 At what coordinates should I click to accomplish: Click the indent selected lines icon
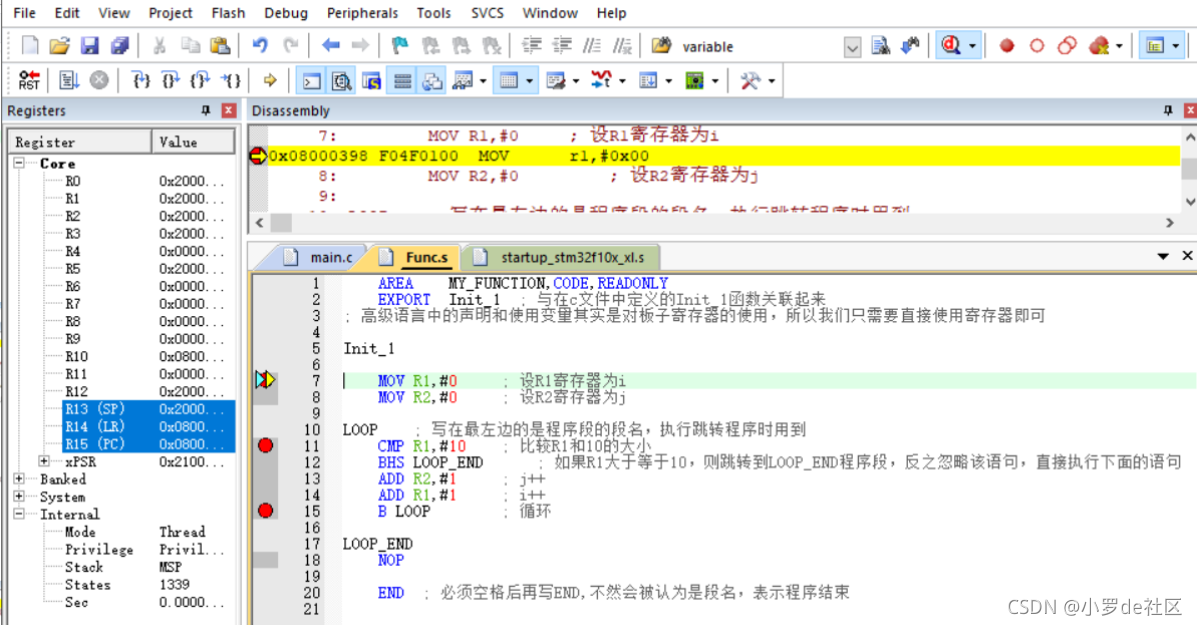(x=531, y=46)
